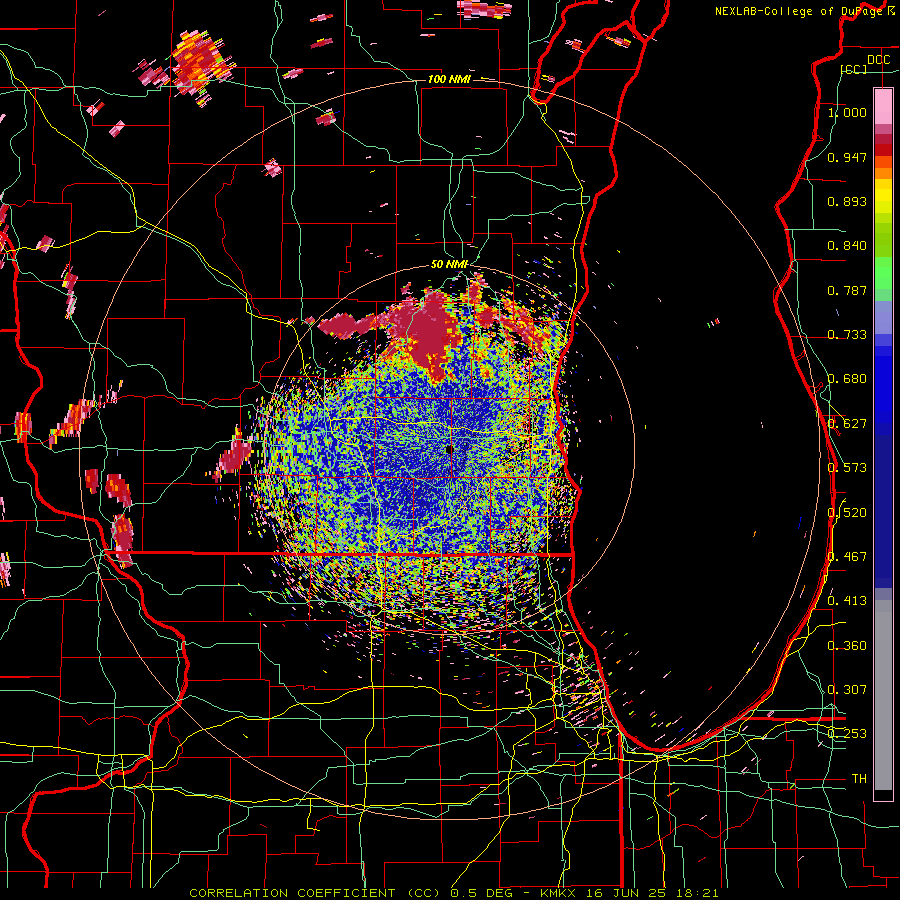This screenshot has height=900, width=900.
Task: Click the 0.253 scale value
Action: click(x=847, y=734)
